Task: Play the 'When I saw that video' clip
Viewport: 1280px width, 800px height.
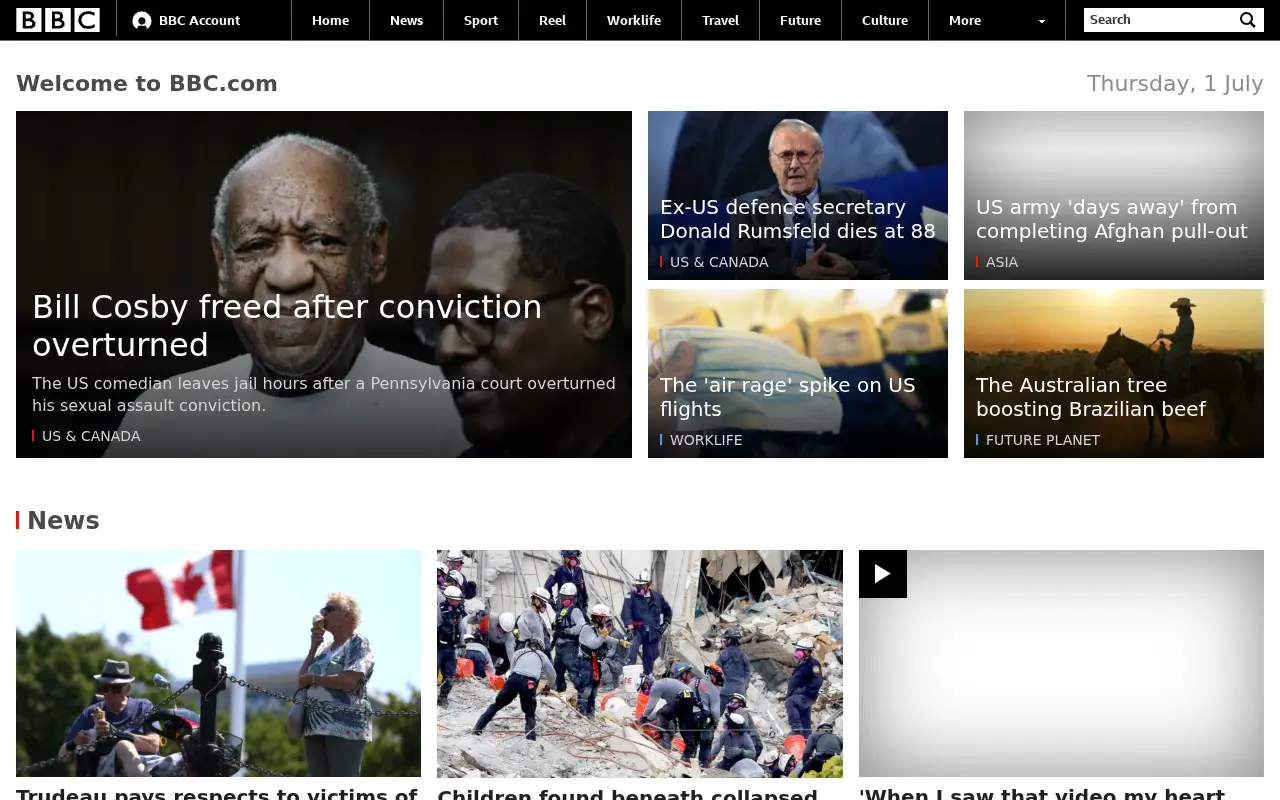Action: tap(883, 574)
